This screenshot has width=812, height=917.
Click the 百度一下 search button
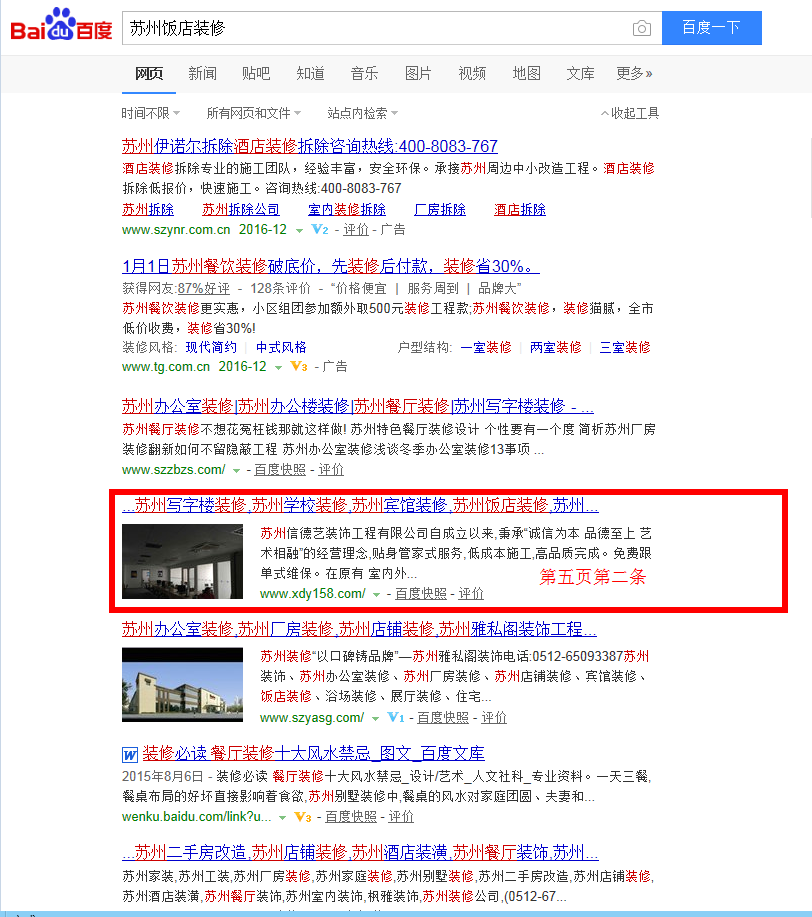pyautogui.click(x=711, y=27)
